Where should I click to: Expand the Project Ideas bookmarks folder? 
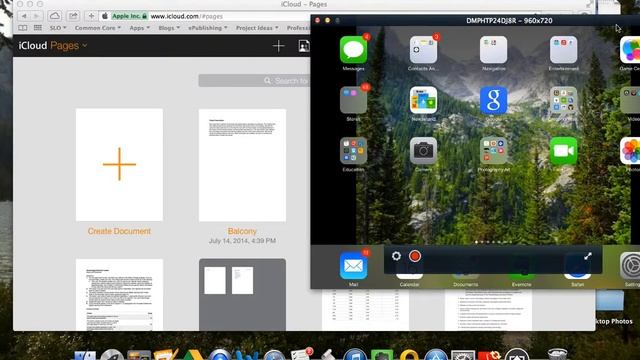pyautogui.click(x=257, y=28)
